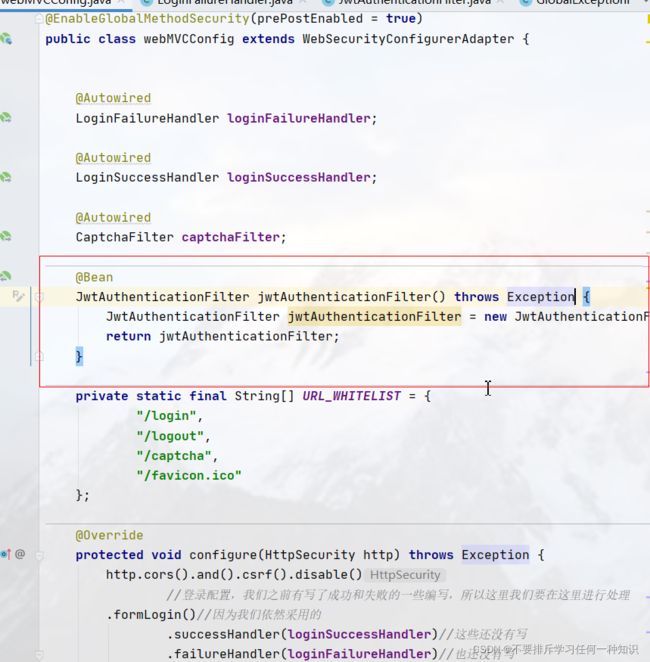Image resolution: width=650 pixels, height=662 pixels.
Task: Click the loginFailureHandler field name
Action: [x=298, y=118]
